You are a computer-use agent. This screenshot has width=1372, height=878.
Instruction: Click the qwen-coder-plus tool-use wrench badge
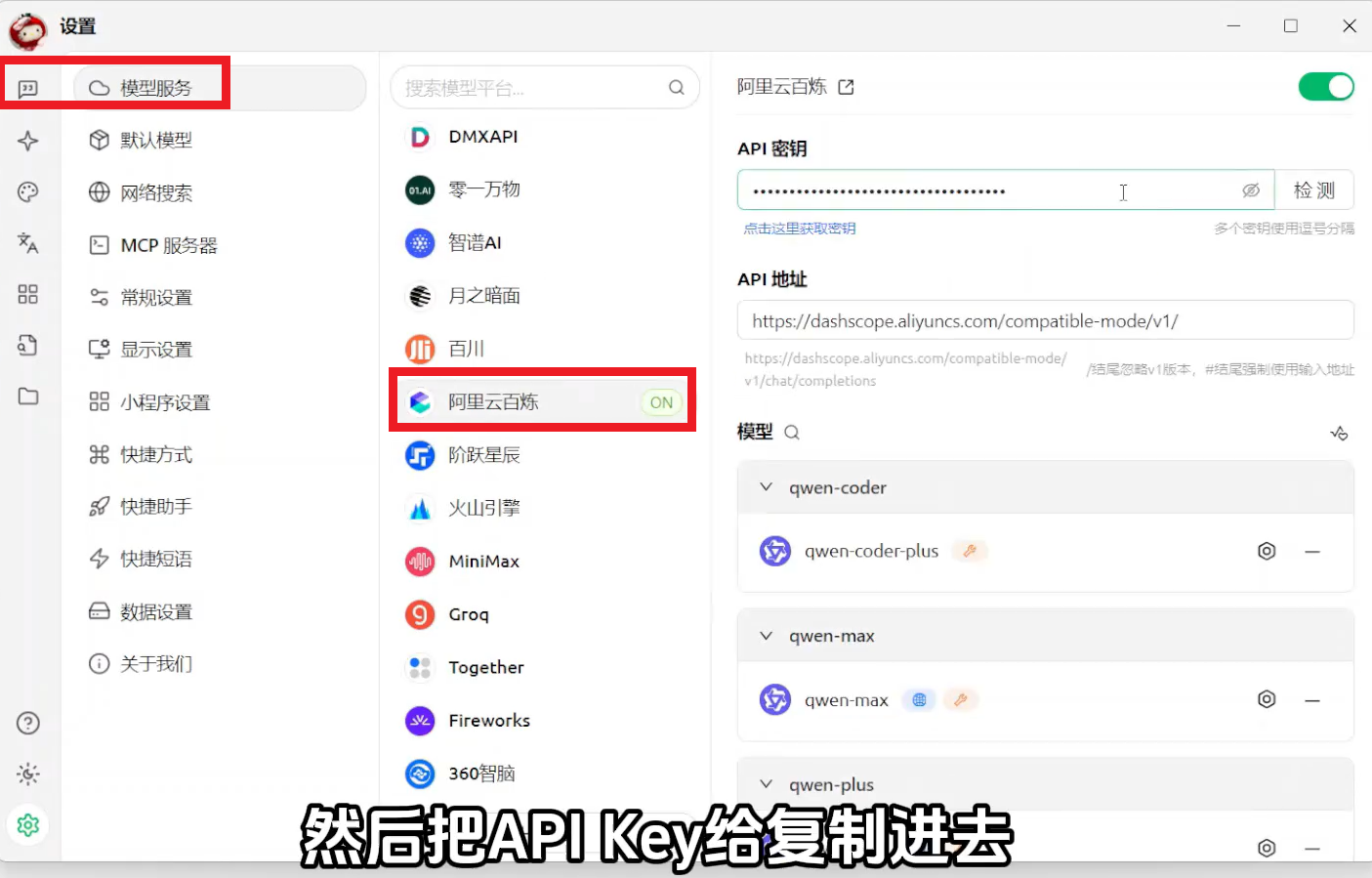coord(970,551)
